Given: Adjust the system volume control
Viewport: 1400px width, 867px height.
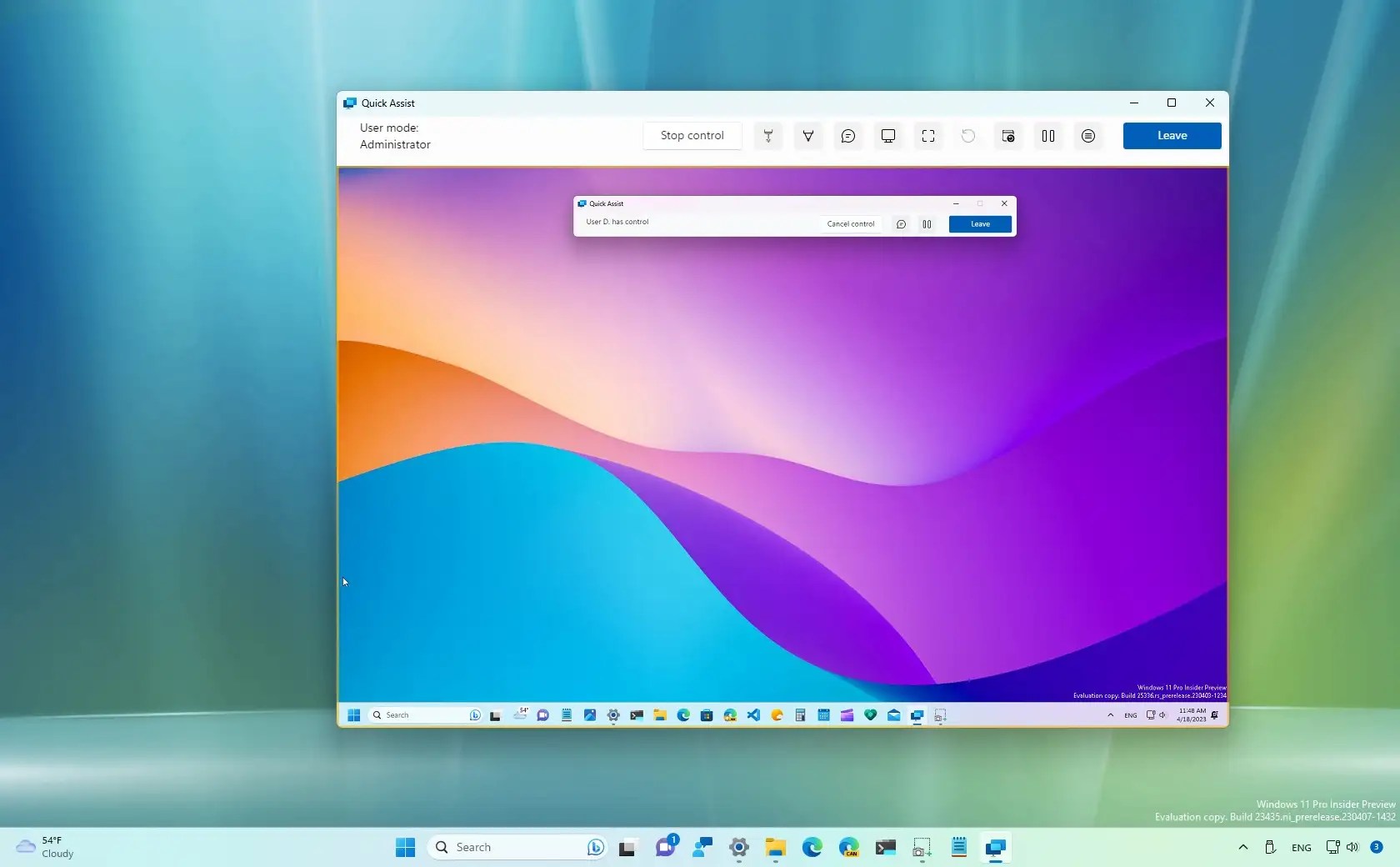Looking at the screenshot, I should pos(1352,848).
